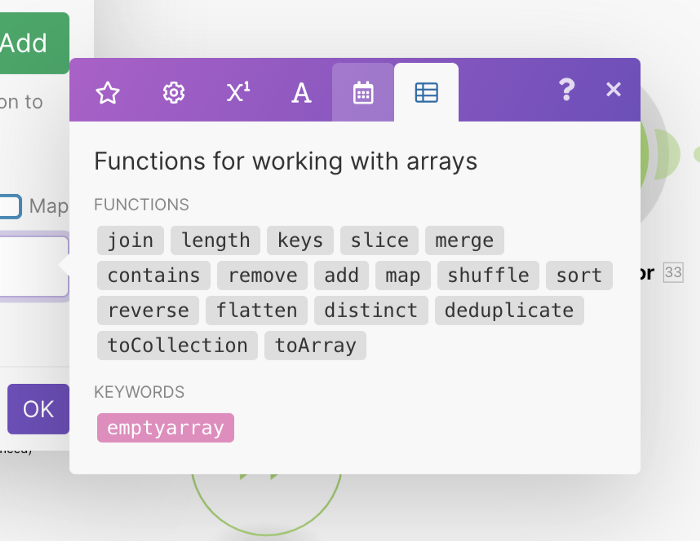
Task: Focus the highlighted input field
Action: pos(34,266)
